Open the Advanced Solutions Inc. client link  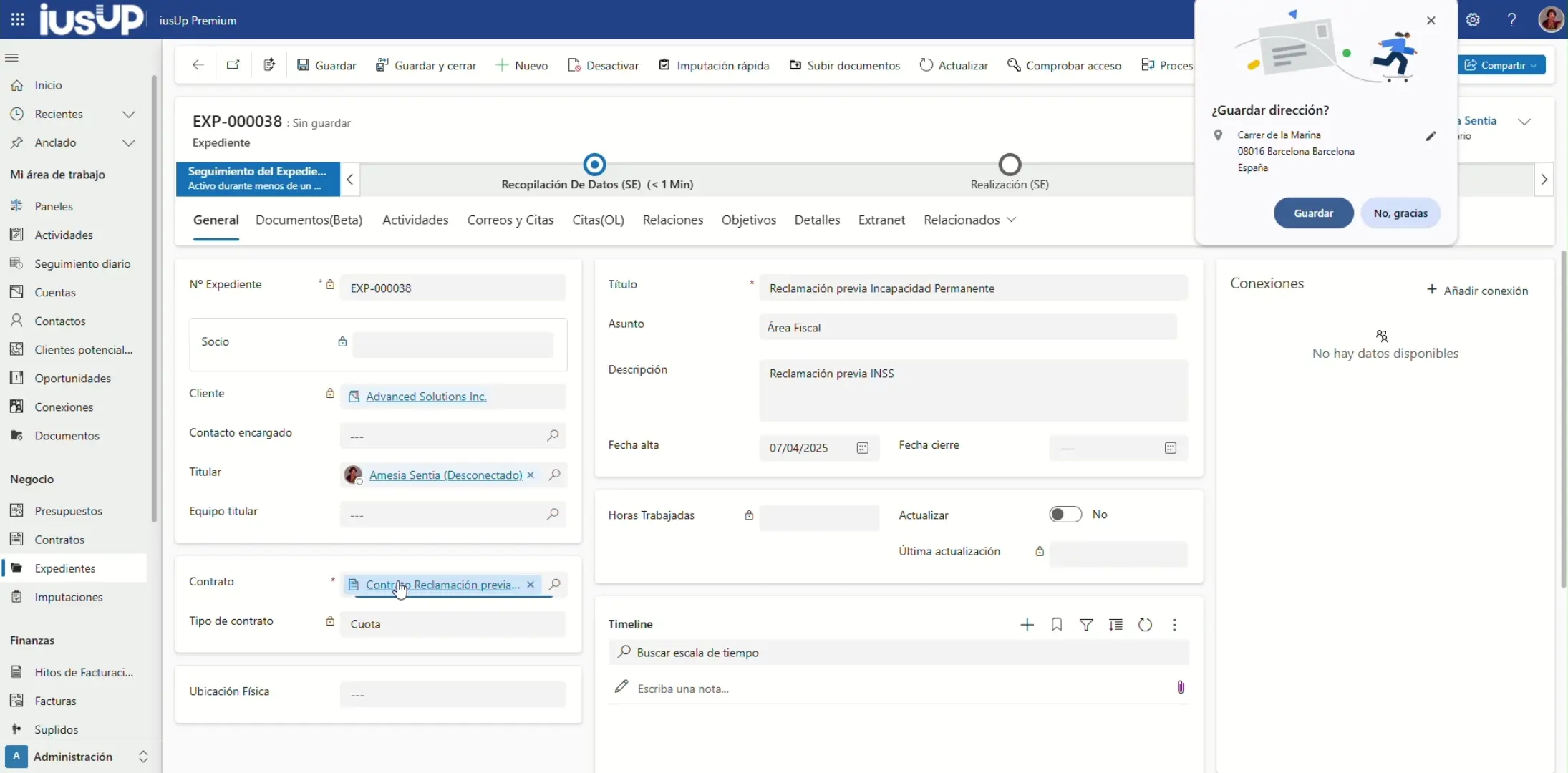[426, 397]
